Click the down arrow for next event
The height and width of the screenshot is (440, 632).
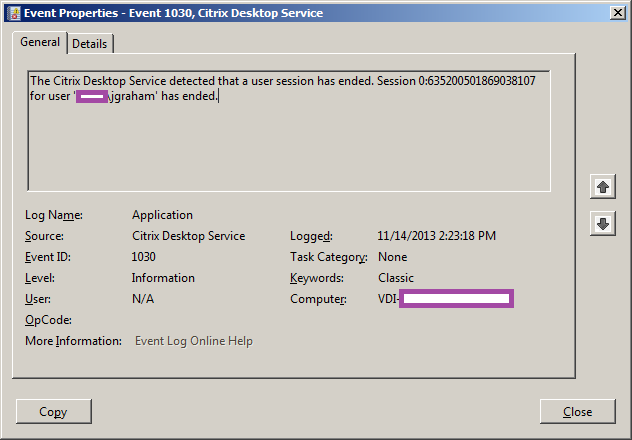(x=602, y=224)
